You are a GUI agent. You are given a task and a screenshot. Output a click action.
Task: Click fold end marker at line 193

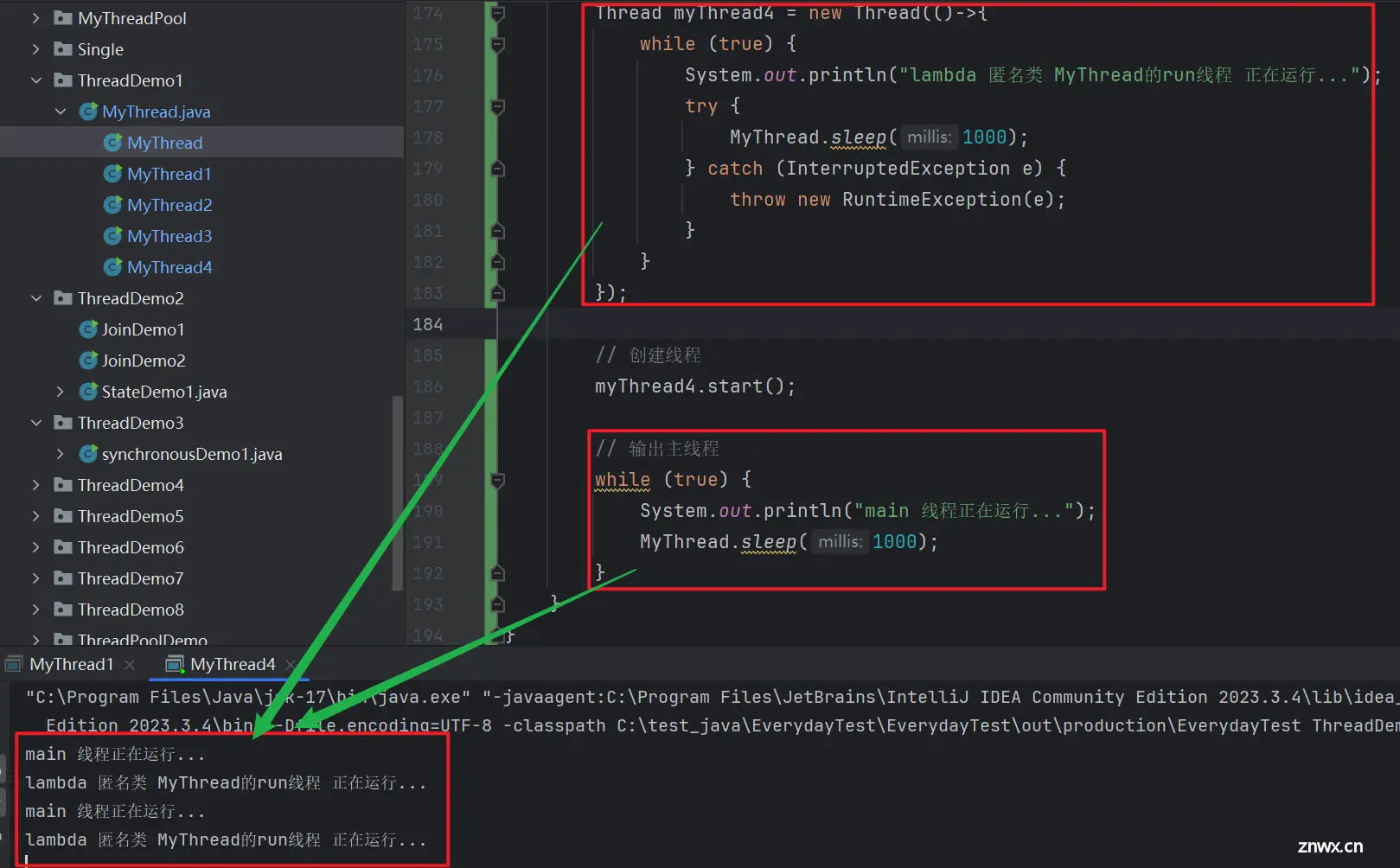497,604
